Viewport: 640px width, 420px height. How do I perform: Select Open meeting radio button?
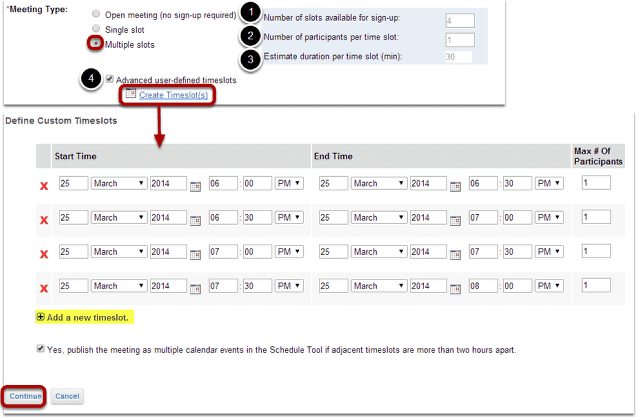tap(96, 14)
